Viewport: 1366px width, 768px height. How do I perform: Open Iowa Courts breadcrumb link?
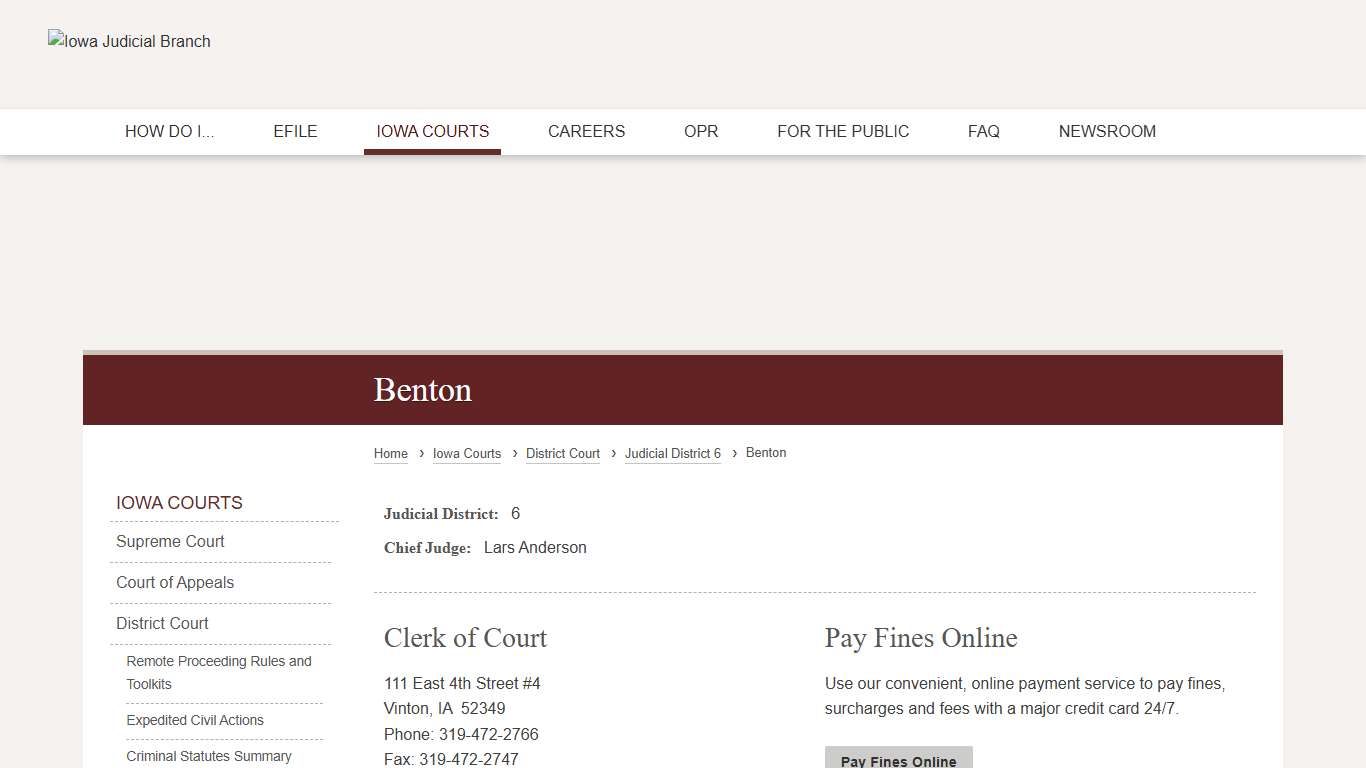coord(466,453)
